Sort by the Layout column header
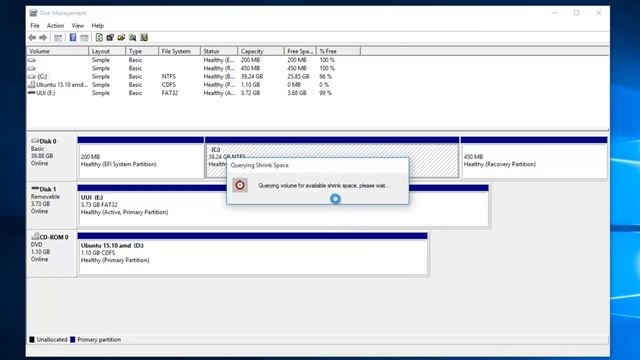 [x=107, y=51]
